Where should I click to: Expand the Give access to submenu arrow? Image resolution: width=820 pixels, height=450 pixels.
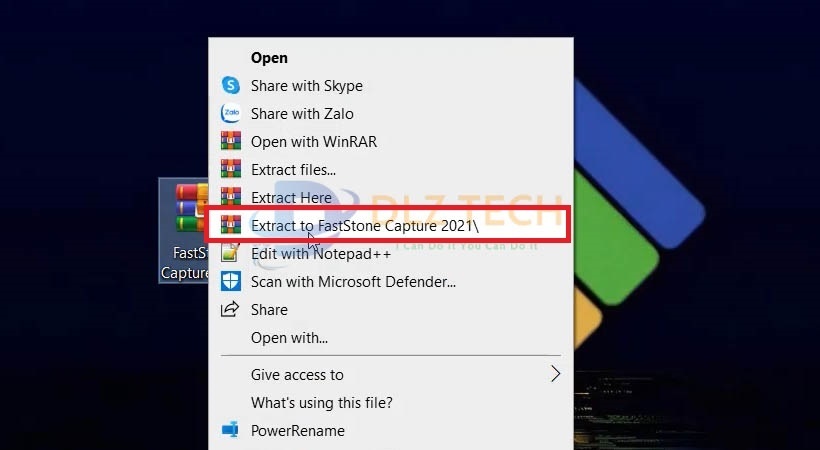(x=555, y=375)
